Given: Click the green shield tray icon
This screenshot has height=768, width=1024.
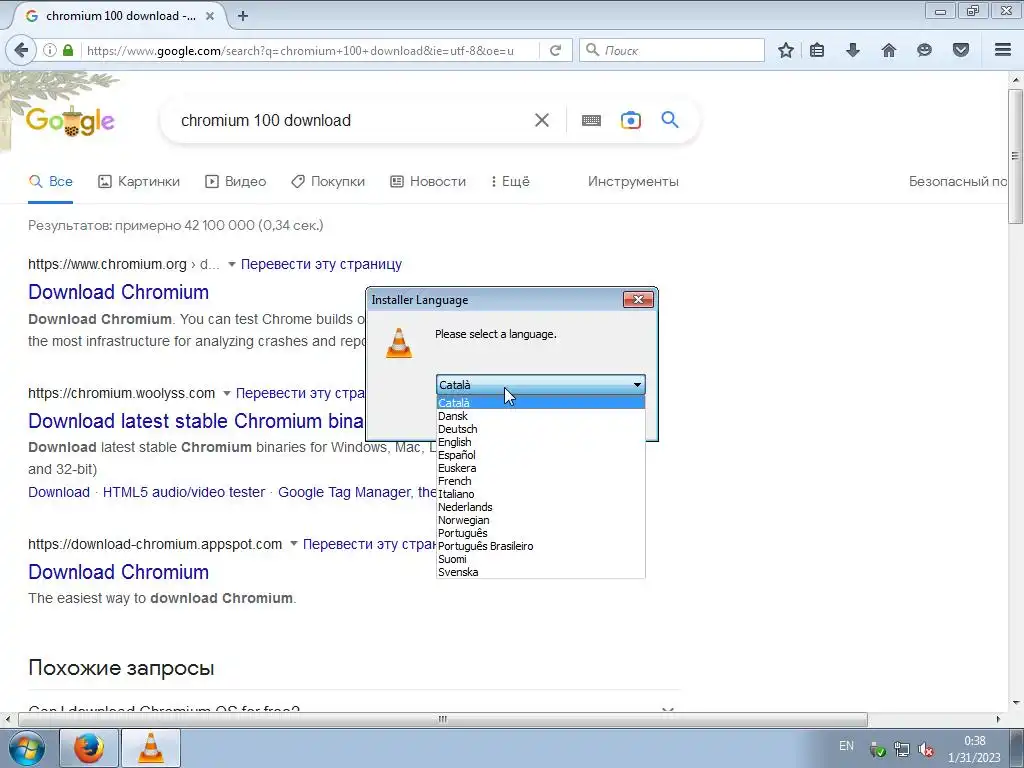Looking at the screenshot, I should coord(878,749).
